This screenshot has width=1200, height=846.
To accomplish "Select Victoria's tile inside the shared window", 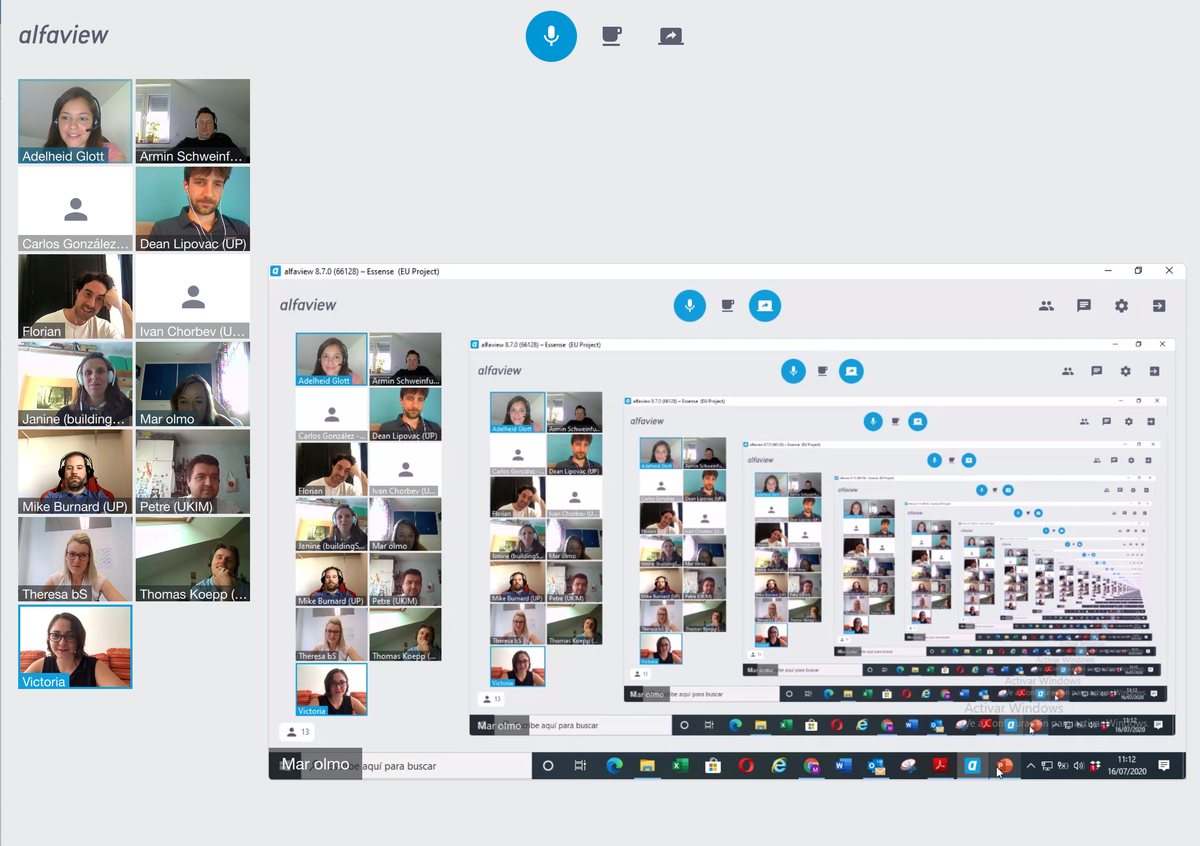I will (332, 689).
